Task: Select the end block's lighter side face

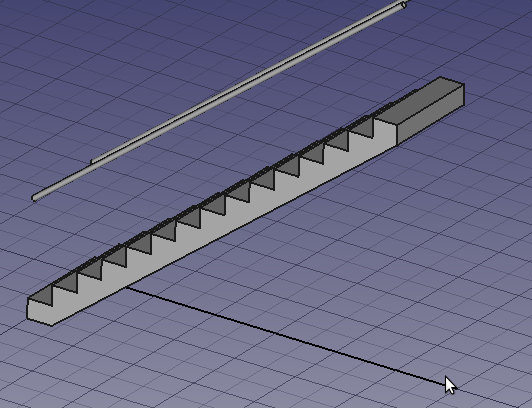Action: (430, 115)
